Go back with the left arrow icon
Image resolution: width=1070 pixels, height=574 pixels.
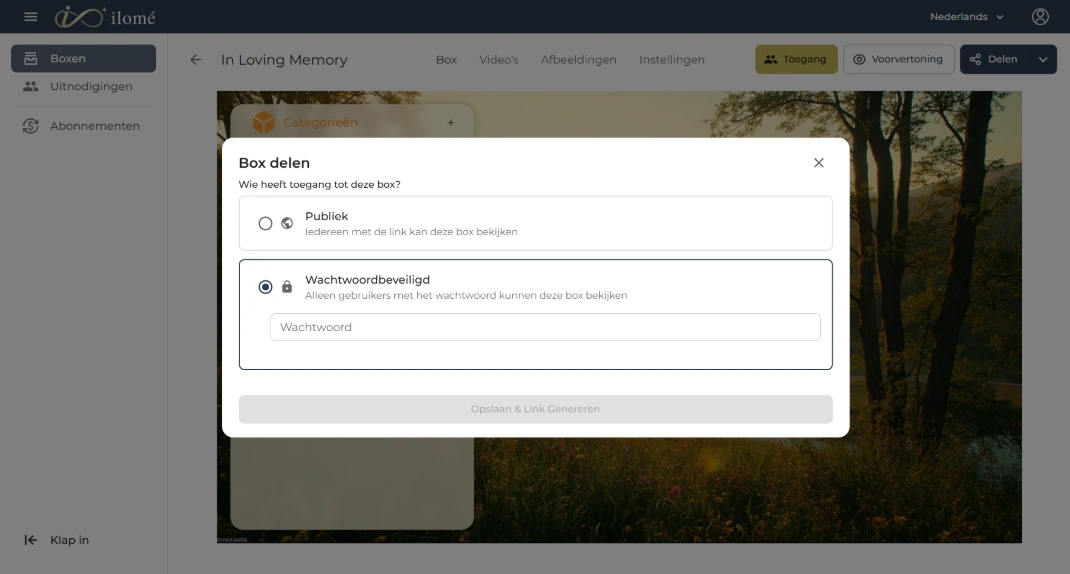point(196,59)
